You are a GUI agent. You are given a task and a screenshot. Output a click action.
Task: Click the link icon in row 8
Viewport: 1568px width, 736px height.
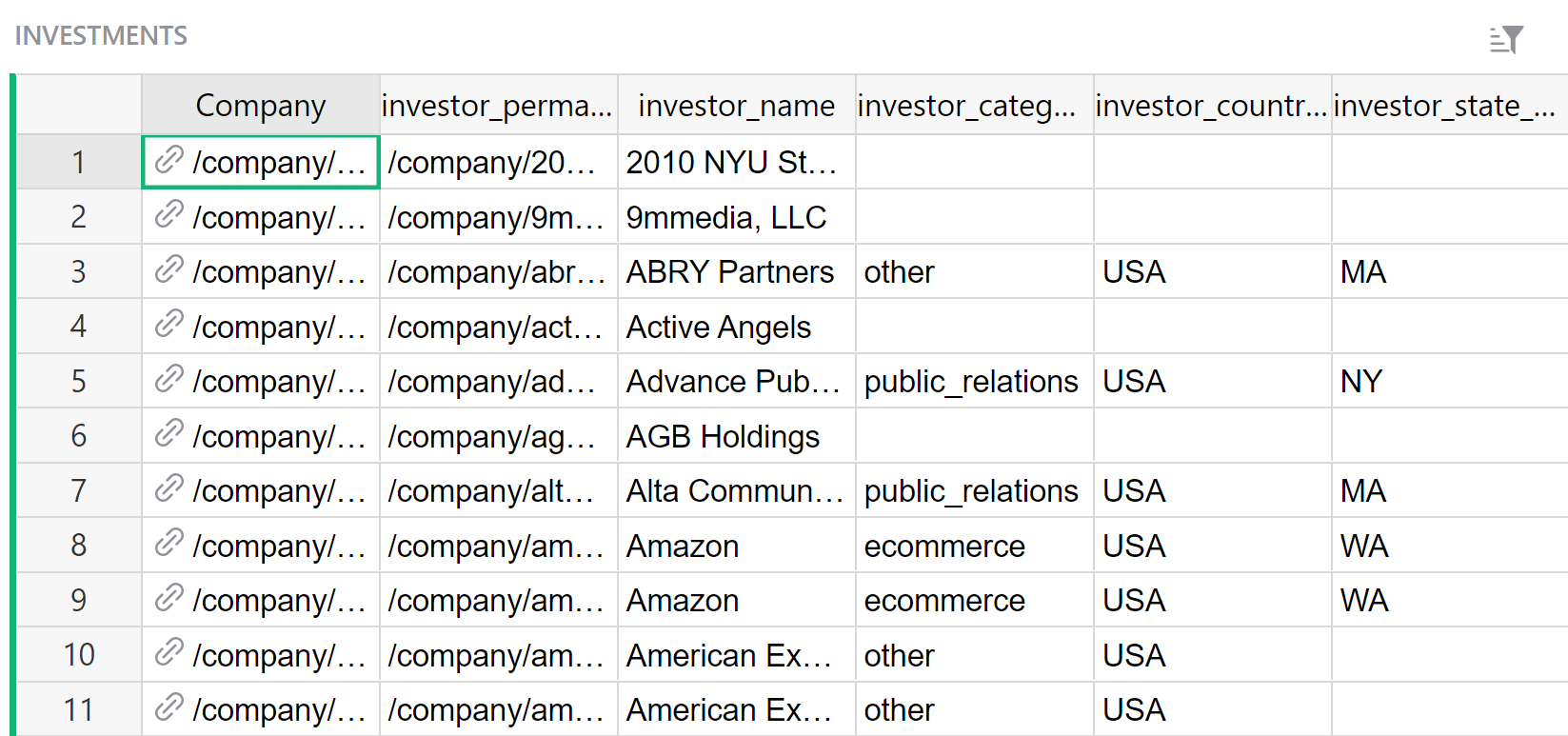tap(169, 544)
